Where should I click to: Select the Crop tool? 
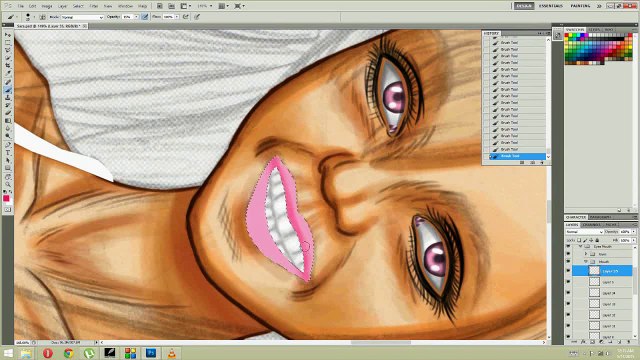click(x=8, y=66)
